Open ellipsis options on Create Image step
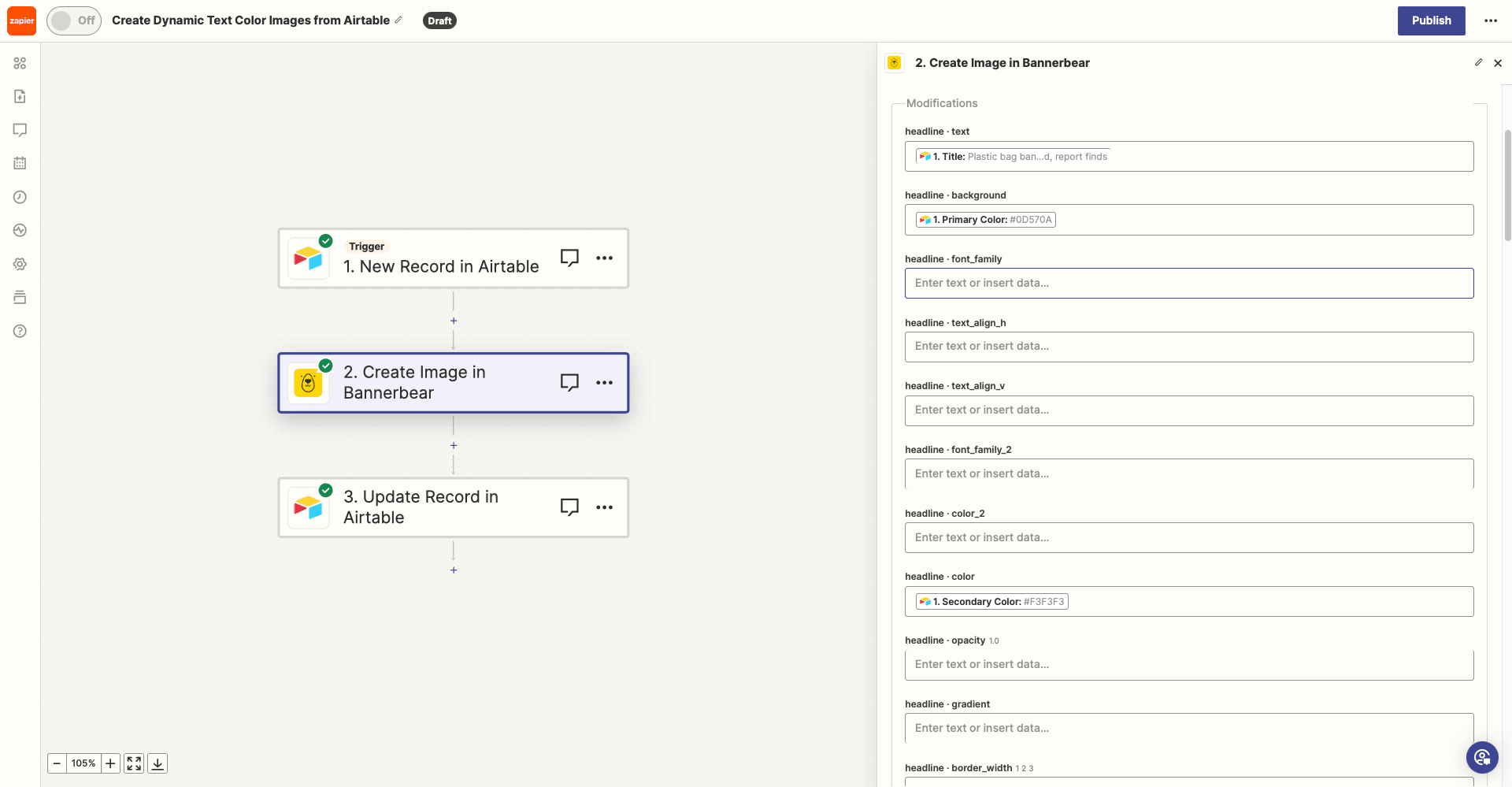 click(605, 382)
